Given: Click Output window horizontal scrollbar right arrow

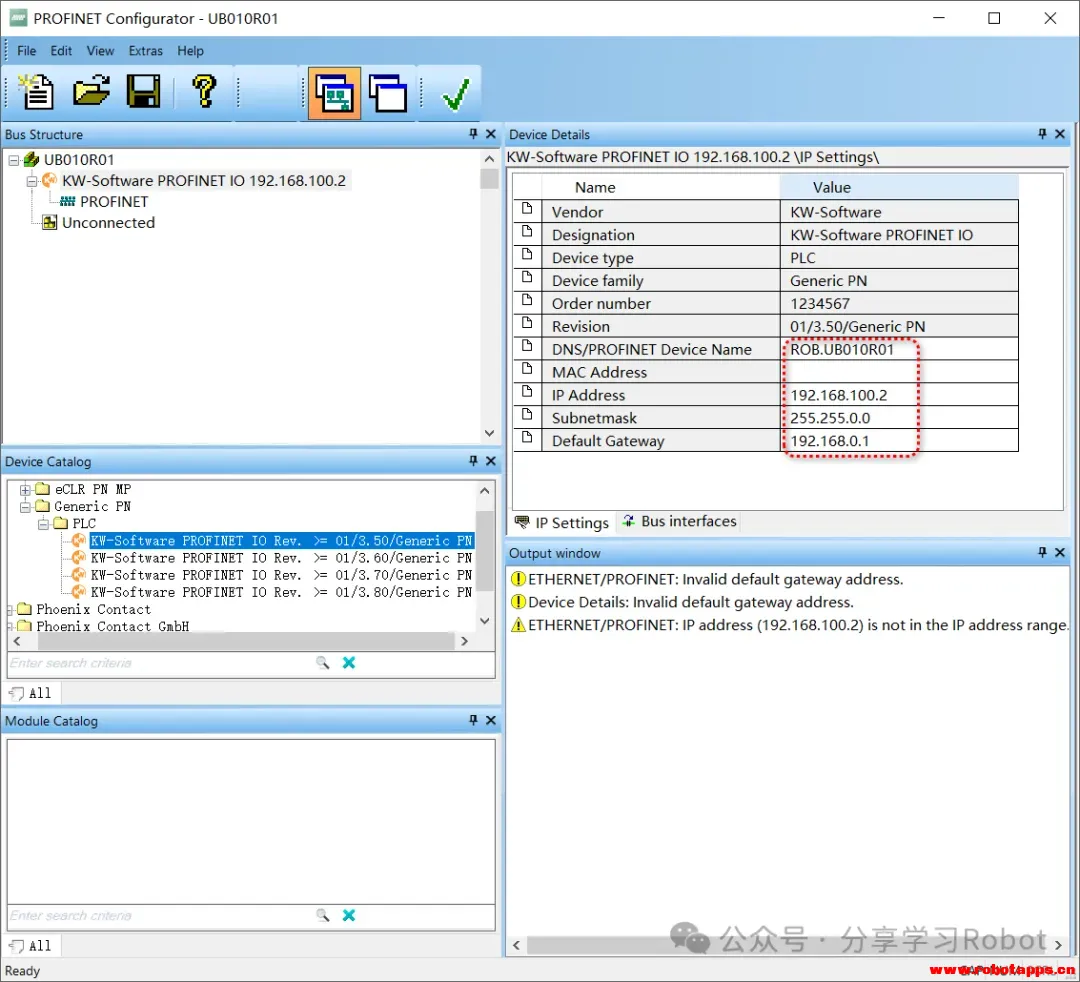Looking at the screenshot, I should coord(1058,945).
